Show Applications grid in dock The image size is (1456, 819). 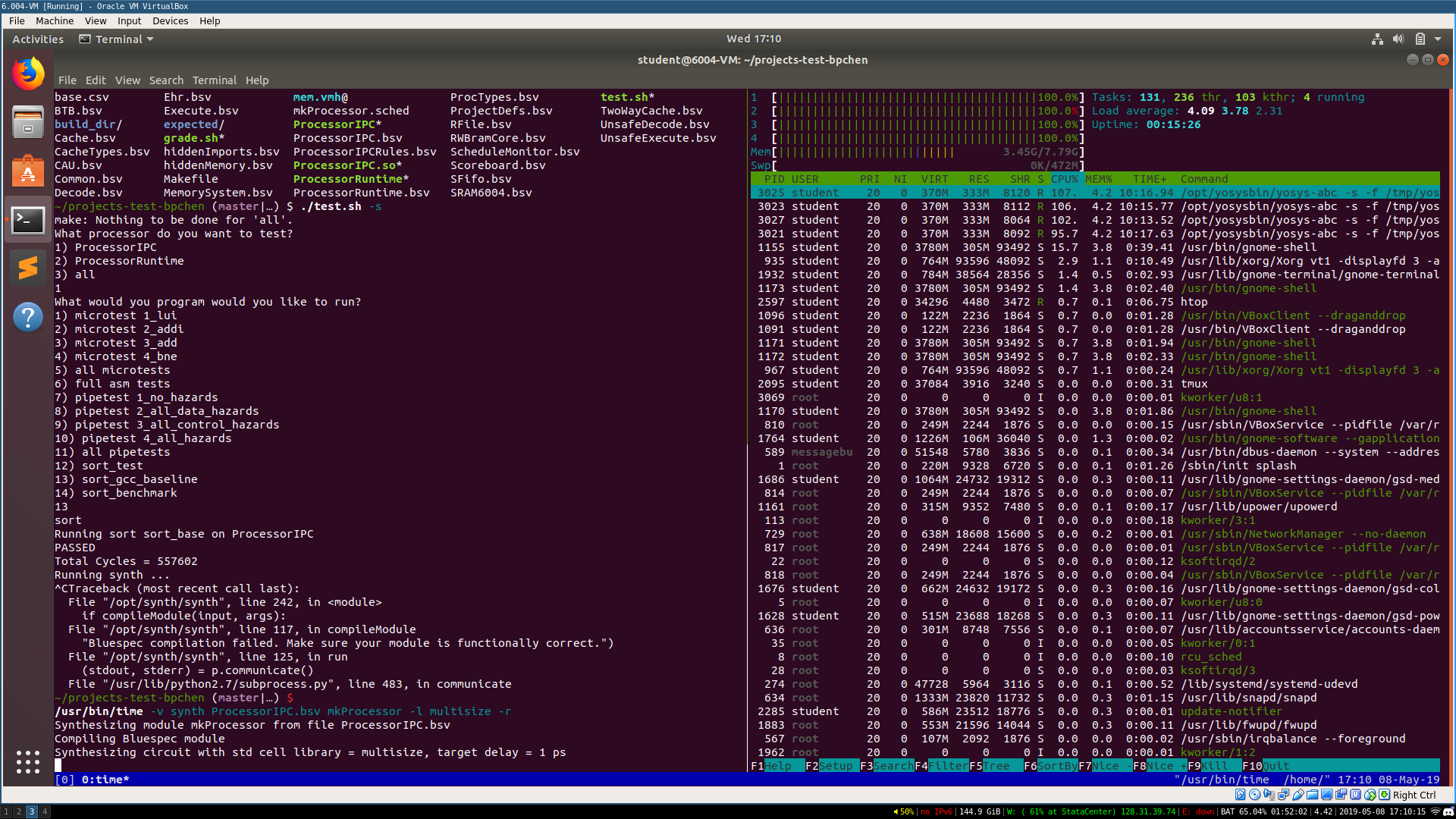28,761
